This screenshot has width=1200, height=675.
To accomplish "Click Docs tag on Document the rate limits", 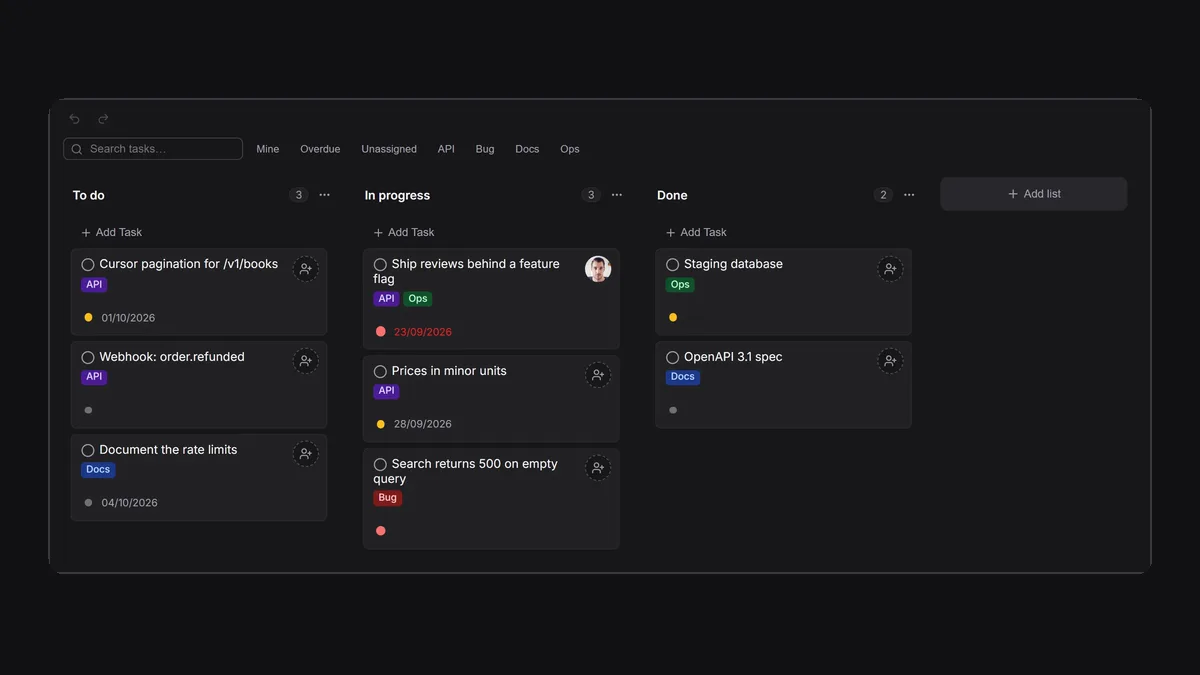I will (x=98, y=470).
